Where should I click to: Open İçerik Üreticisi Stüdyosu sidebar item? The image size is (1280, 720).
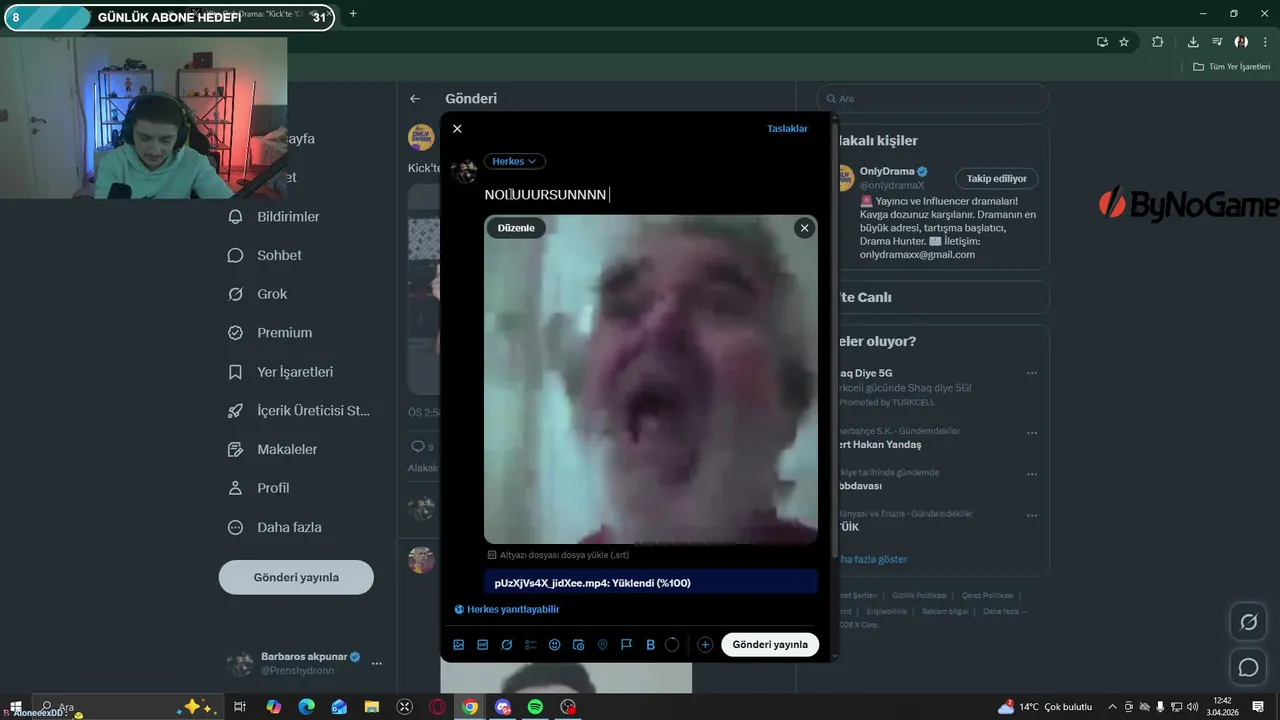pyautogui.click(x=300, y=411)
